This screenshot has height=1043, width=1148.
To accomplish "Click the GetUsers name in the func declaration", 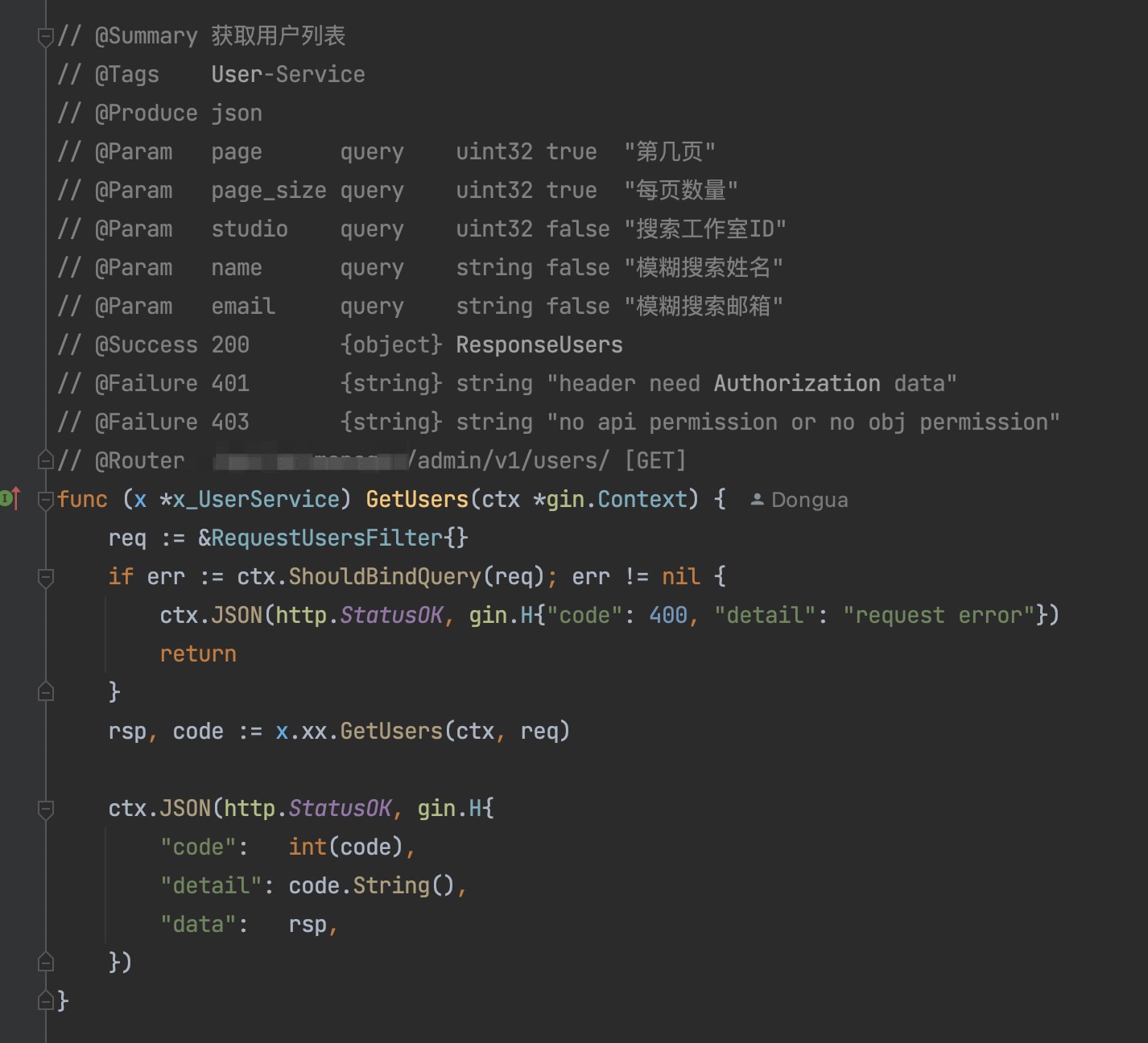I will point(417,499).
